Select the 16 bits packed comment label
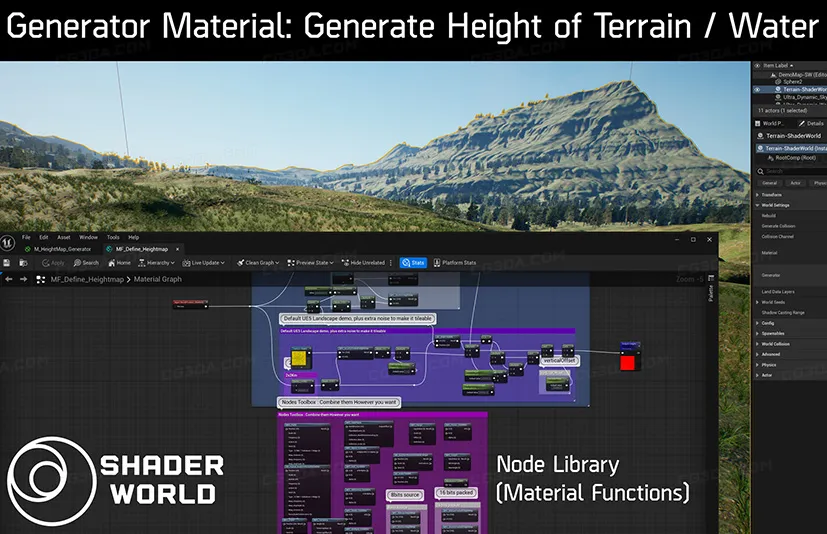 tap(456, 492)
